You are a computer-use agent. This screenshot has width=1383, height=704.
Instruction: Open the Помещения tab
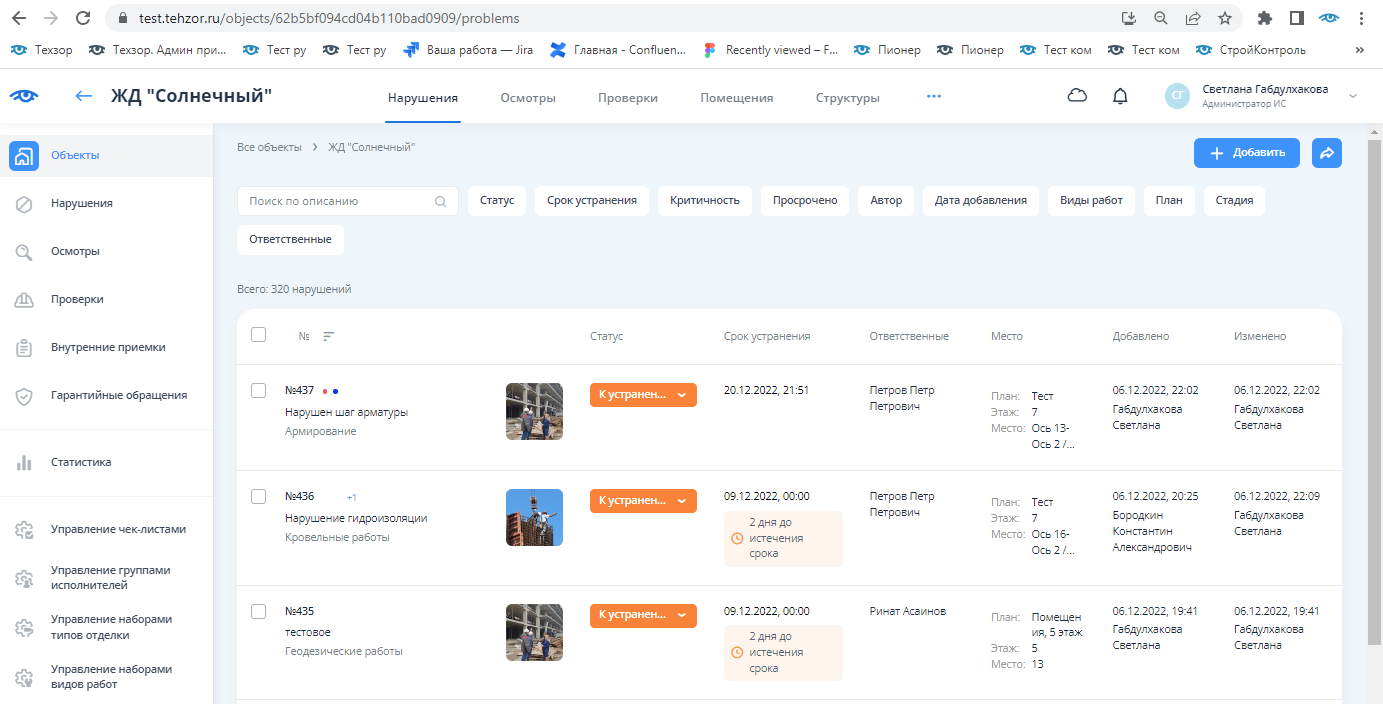pos(736,98)
